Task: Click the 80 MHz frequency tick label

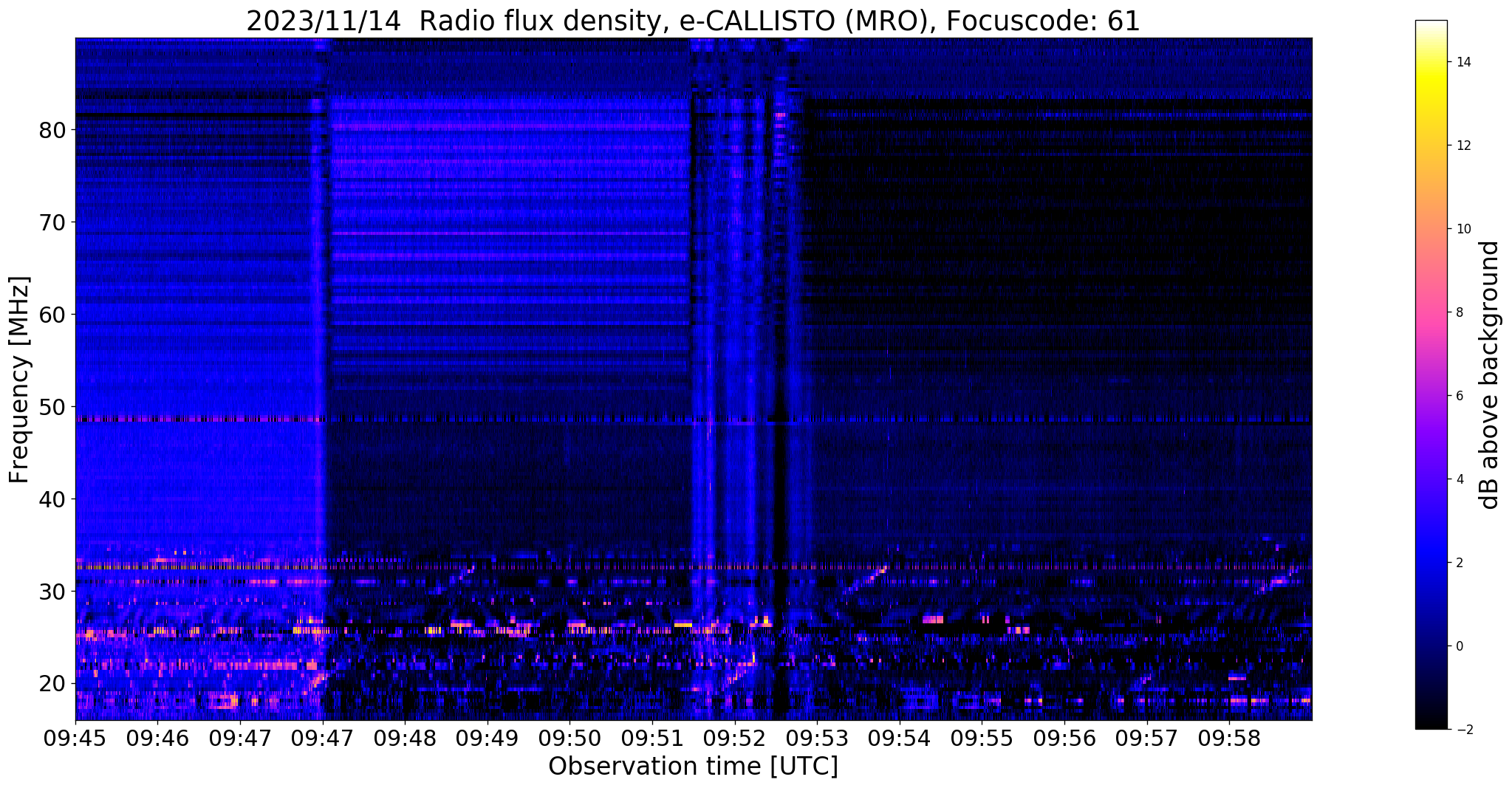Action: (x=52, y=130)
